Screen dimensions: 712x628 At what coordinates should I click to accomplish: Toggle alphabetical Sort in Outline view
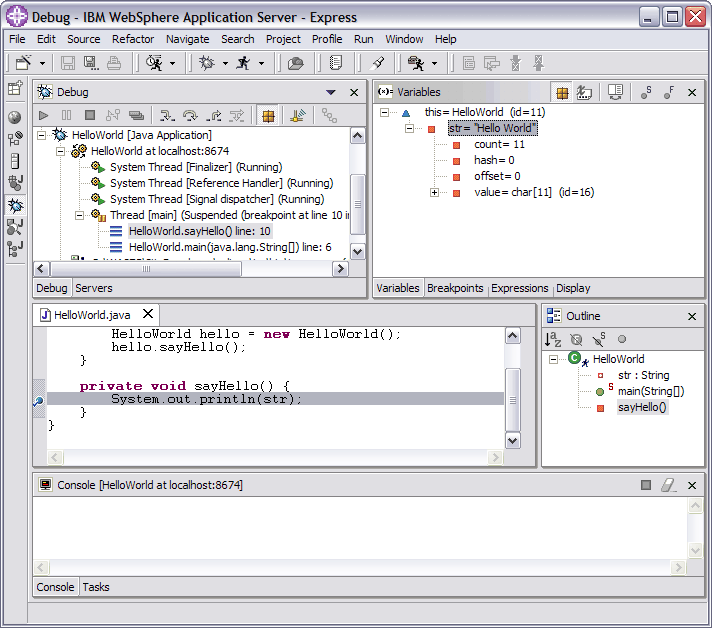[553, 339]
